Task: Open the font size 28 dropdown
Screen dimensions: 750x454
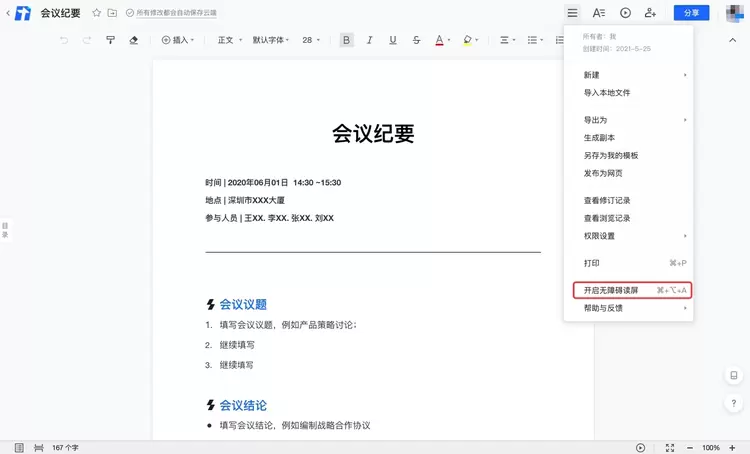Action: [311, 40]
